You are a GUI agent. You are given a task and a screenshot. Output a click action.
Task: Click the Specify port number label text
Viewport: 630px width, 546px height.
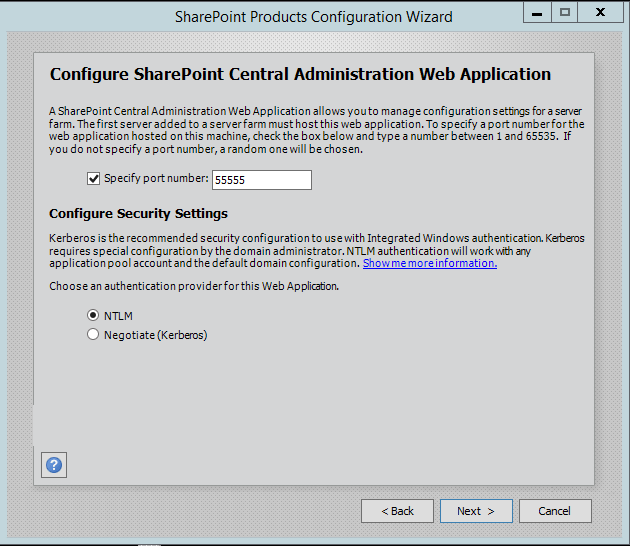coord(155,179)
